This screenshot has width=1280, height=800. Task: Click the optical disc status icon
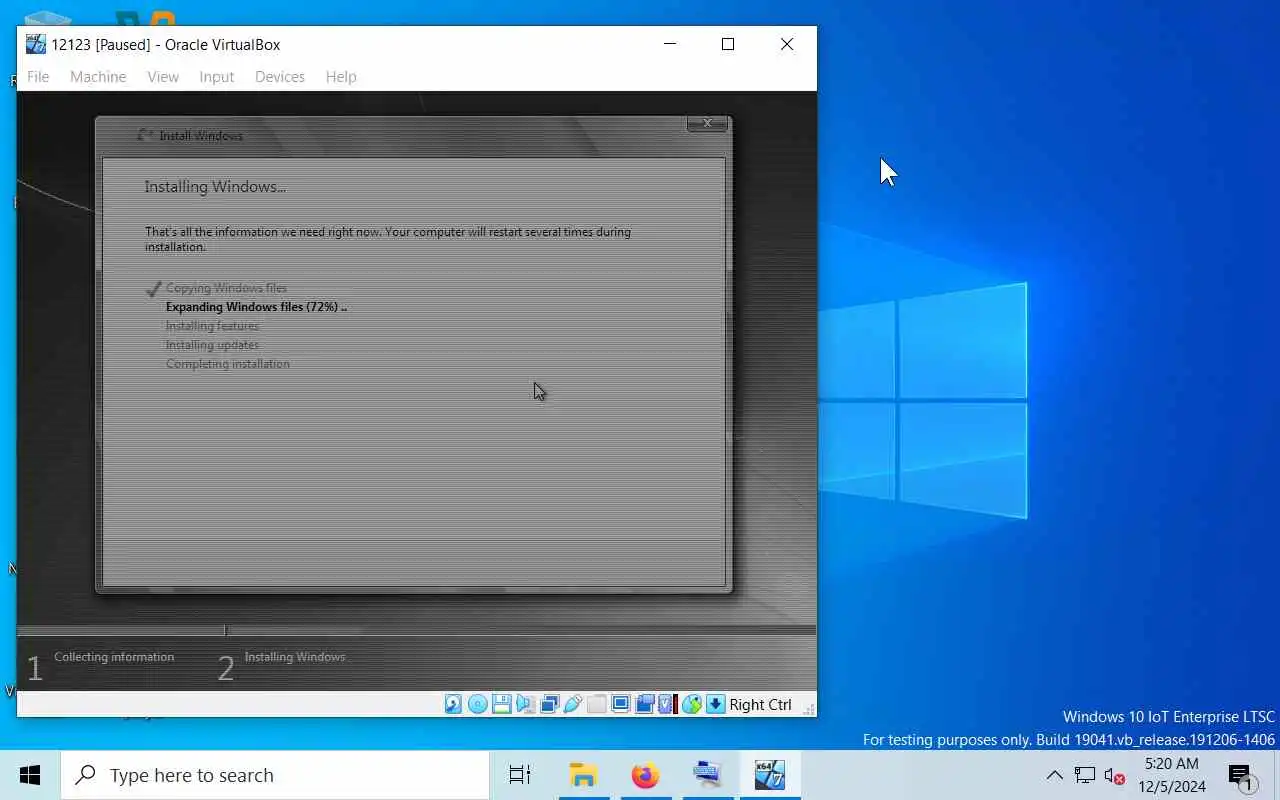pyautogui.click(x=478, y=704)
